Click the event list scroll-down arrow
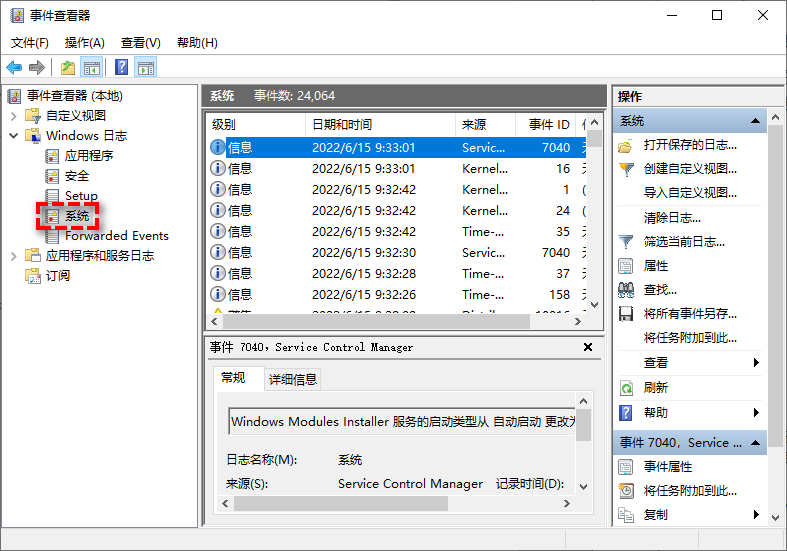This screenshot has height=551, width=787. click(595, 305)
